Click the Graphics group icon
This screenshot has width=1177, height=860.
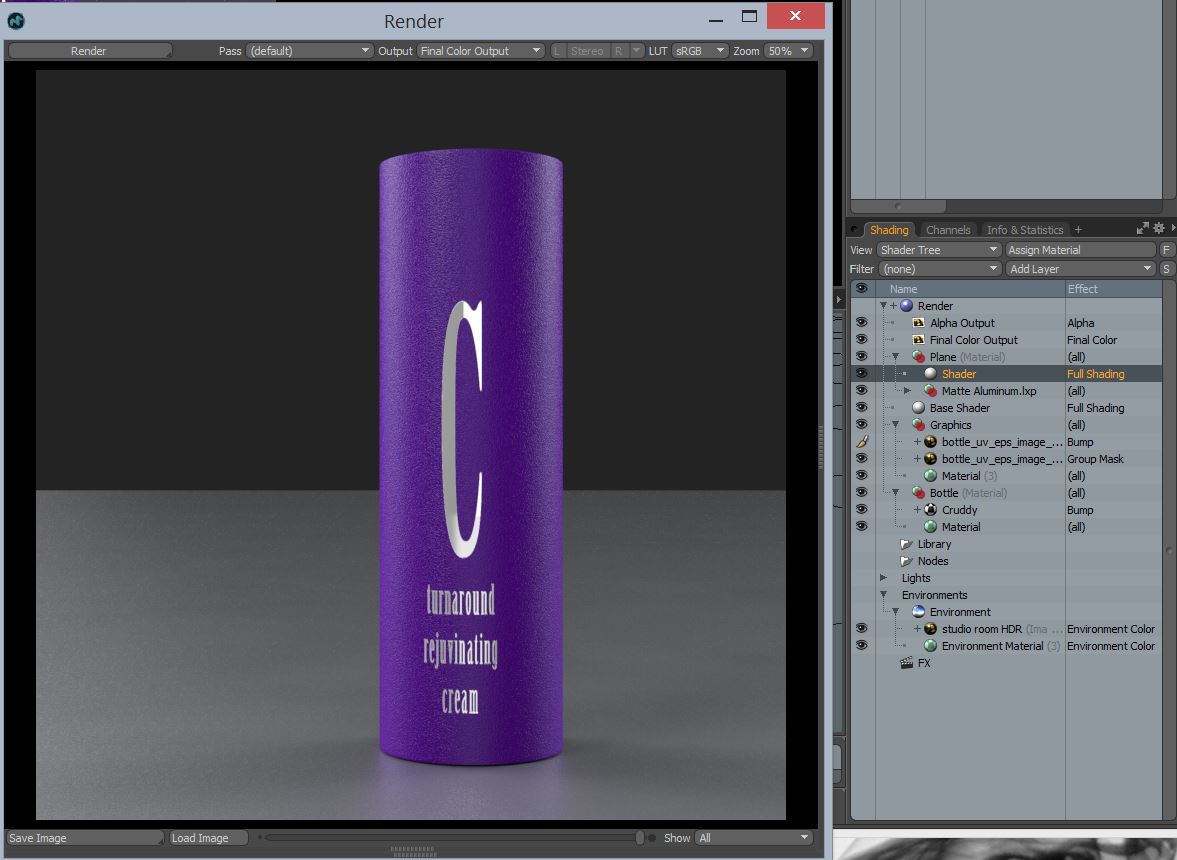click(x=918, y=425)
